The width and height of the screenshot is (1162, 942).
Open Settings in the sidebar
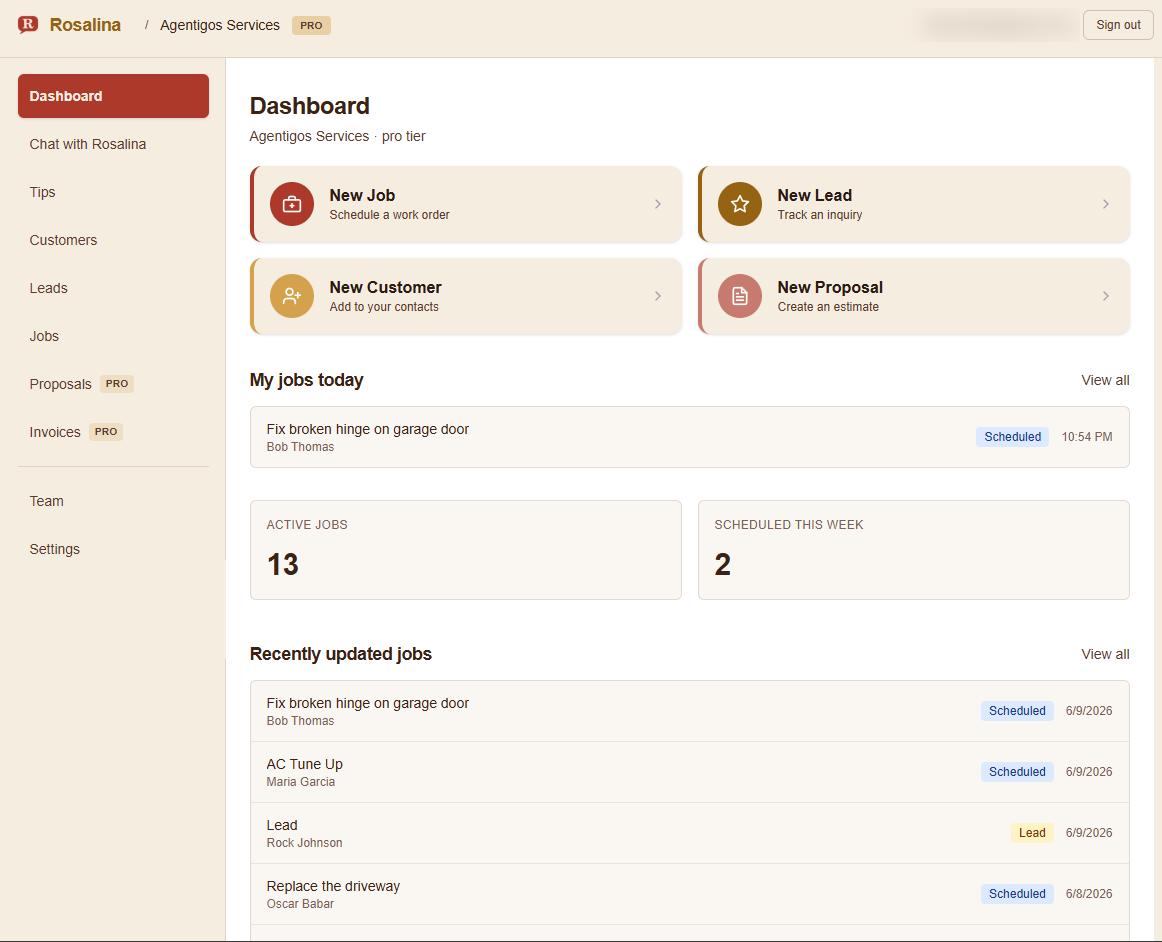coord(113,549)
